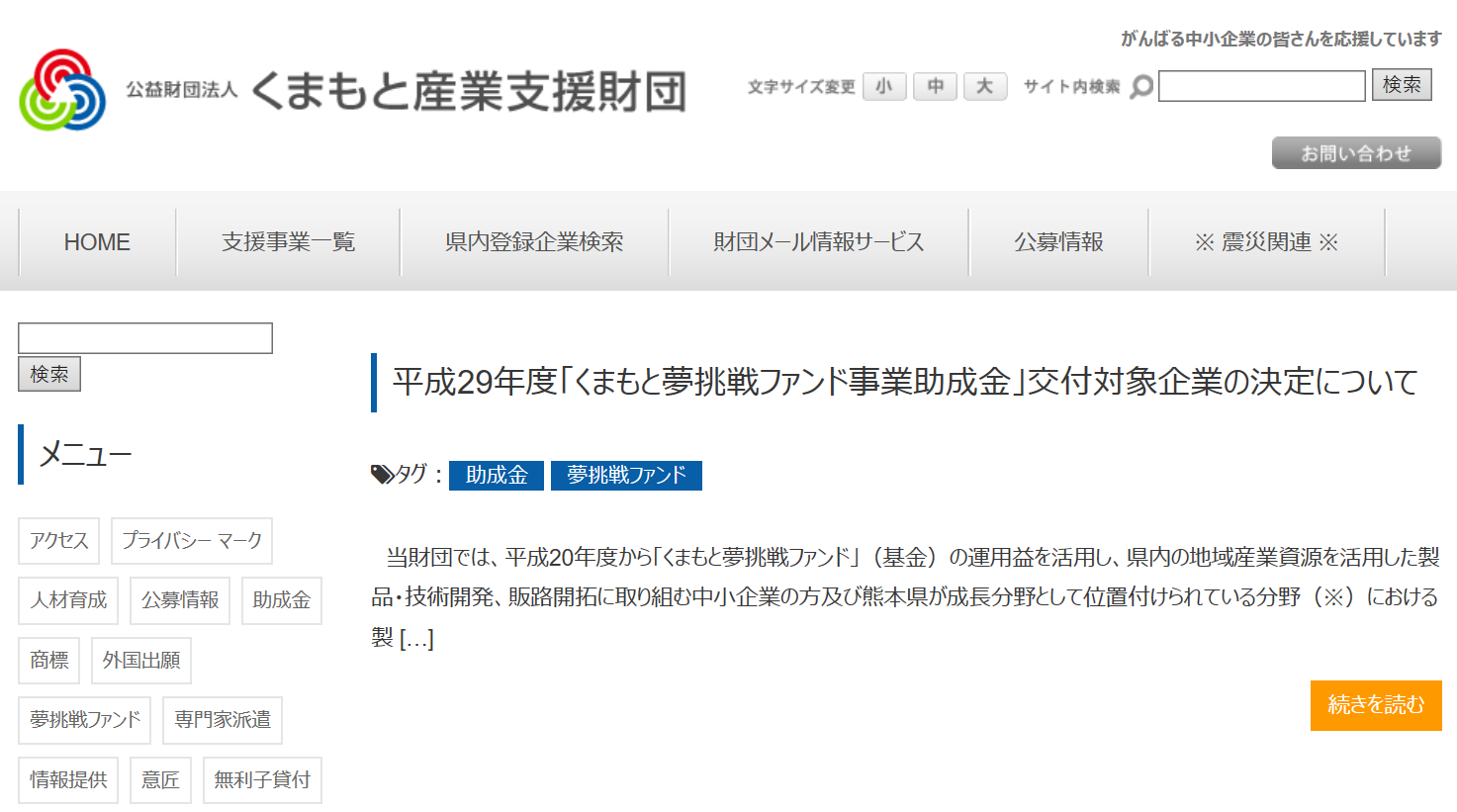Open 県内登録企業検索 in navigation
The height and width of the screenshot is (812, 1457).
click(x=534, y=242)
